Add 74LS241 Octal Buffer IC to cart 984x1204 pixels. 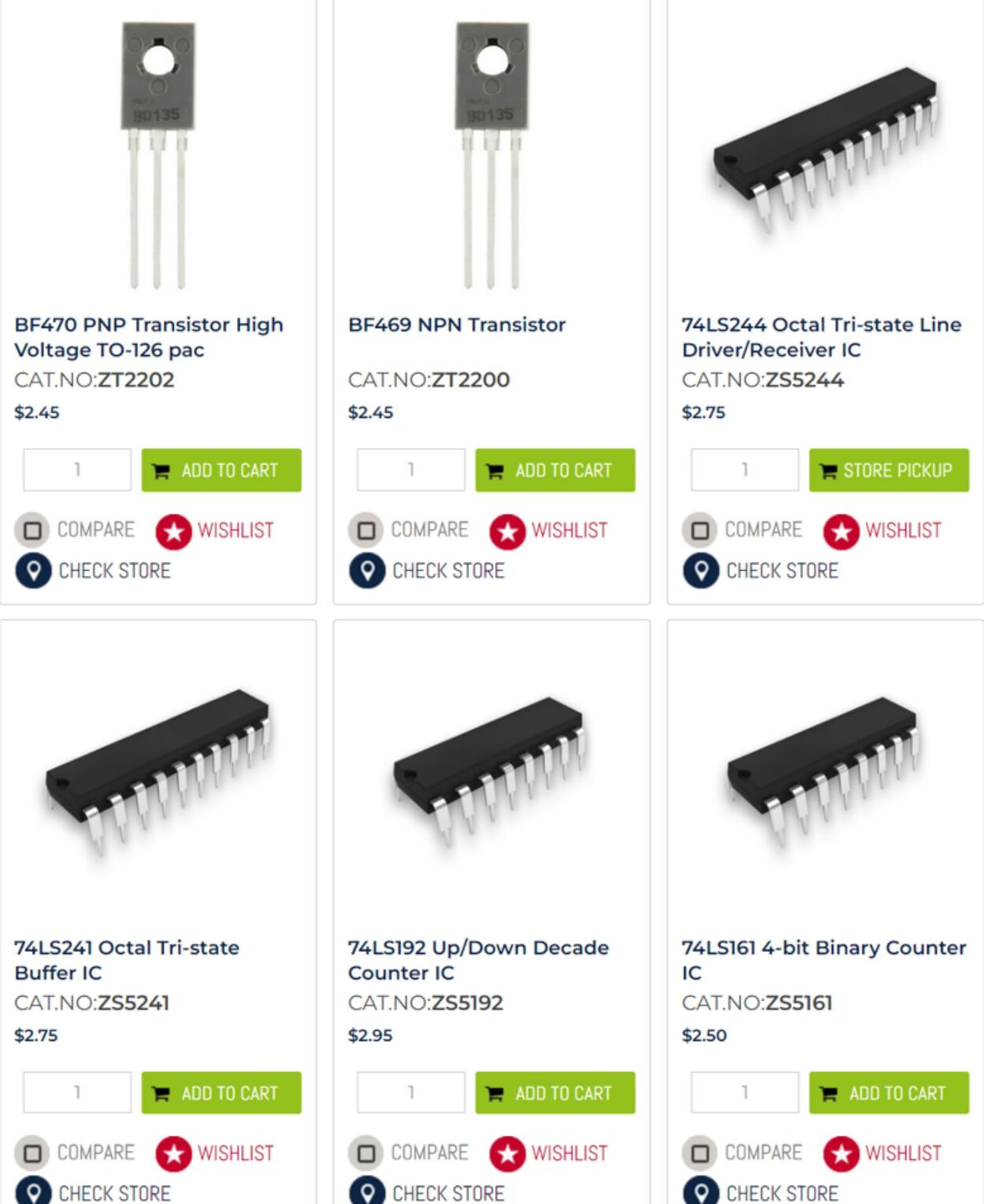(221, 1093)
